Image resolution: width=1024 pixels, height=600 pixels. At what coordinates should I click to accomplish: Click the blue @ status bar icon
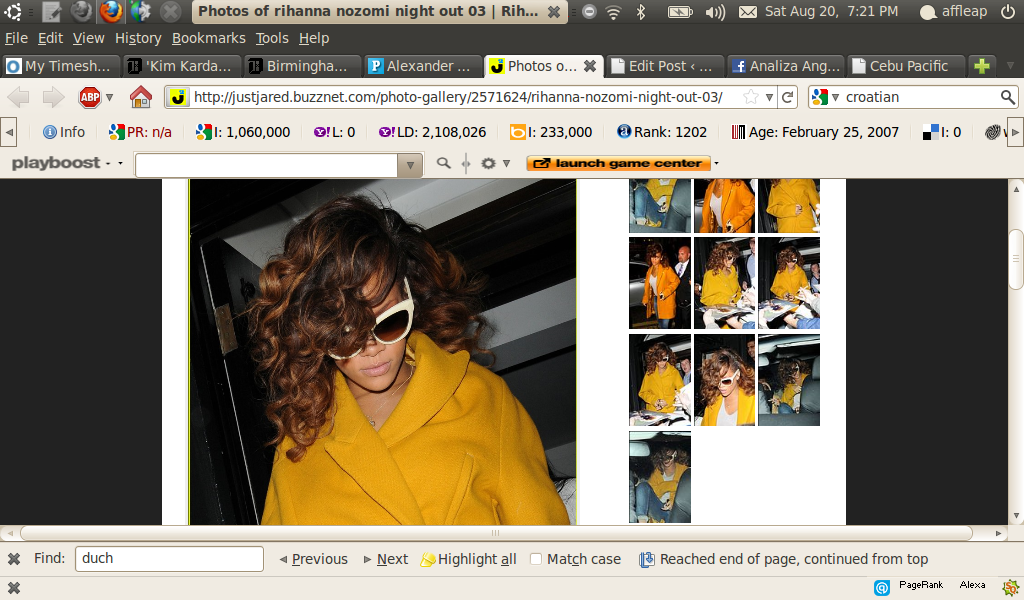pyautogui.click(x=882, y=588)
